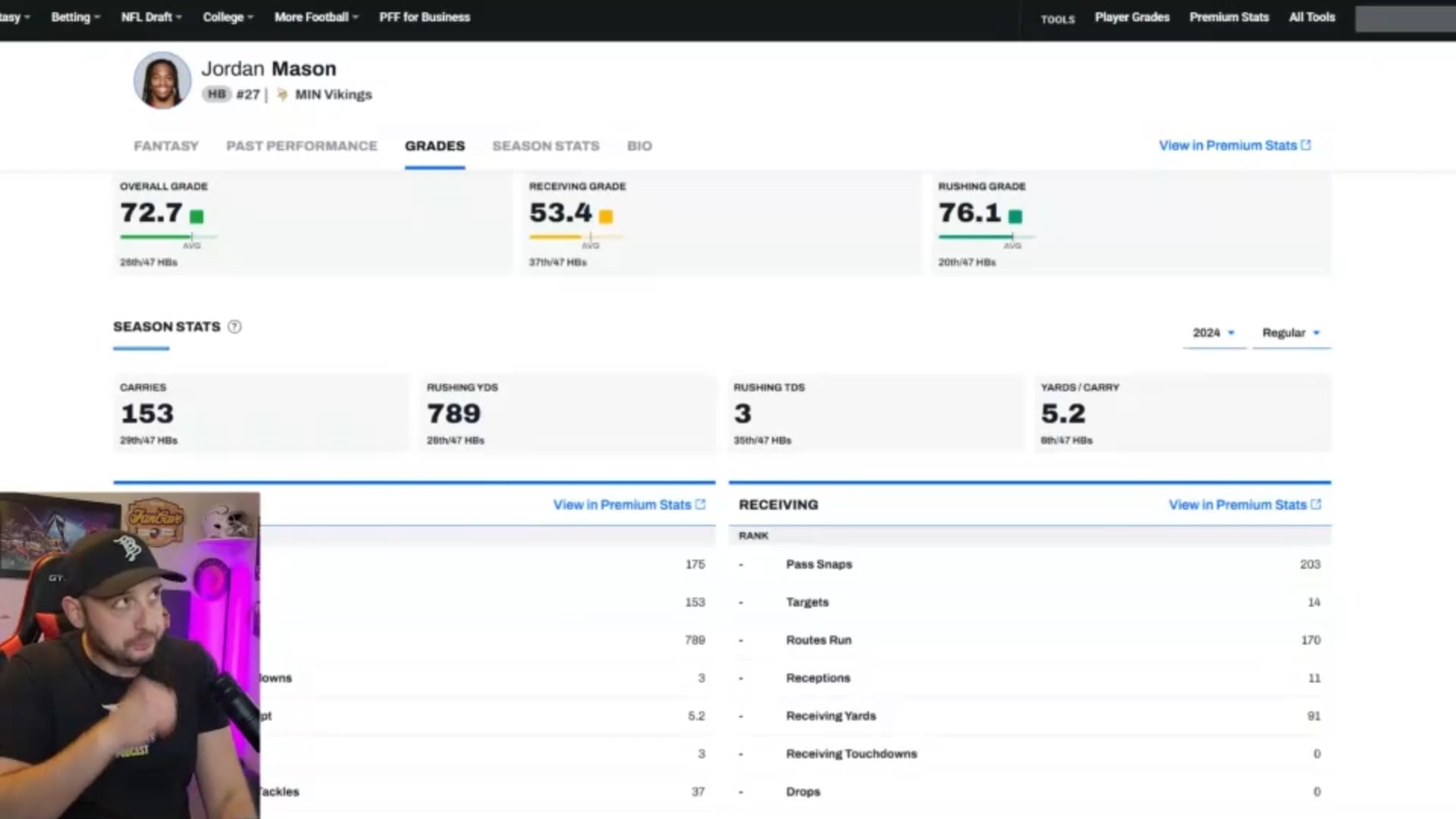Switch to the Past Performance tab
Viewport: 1456px width, 819px height.
click(x=302, y=146)
